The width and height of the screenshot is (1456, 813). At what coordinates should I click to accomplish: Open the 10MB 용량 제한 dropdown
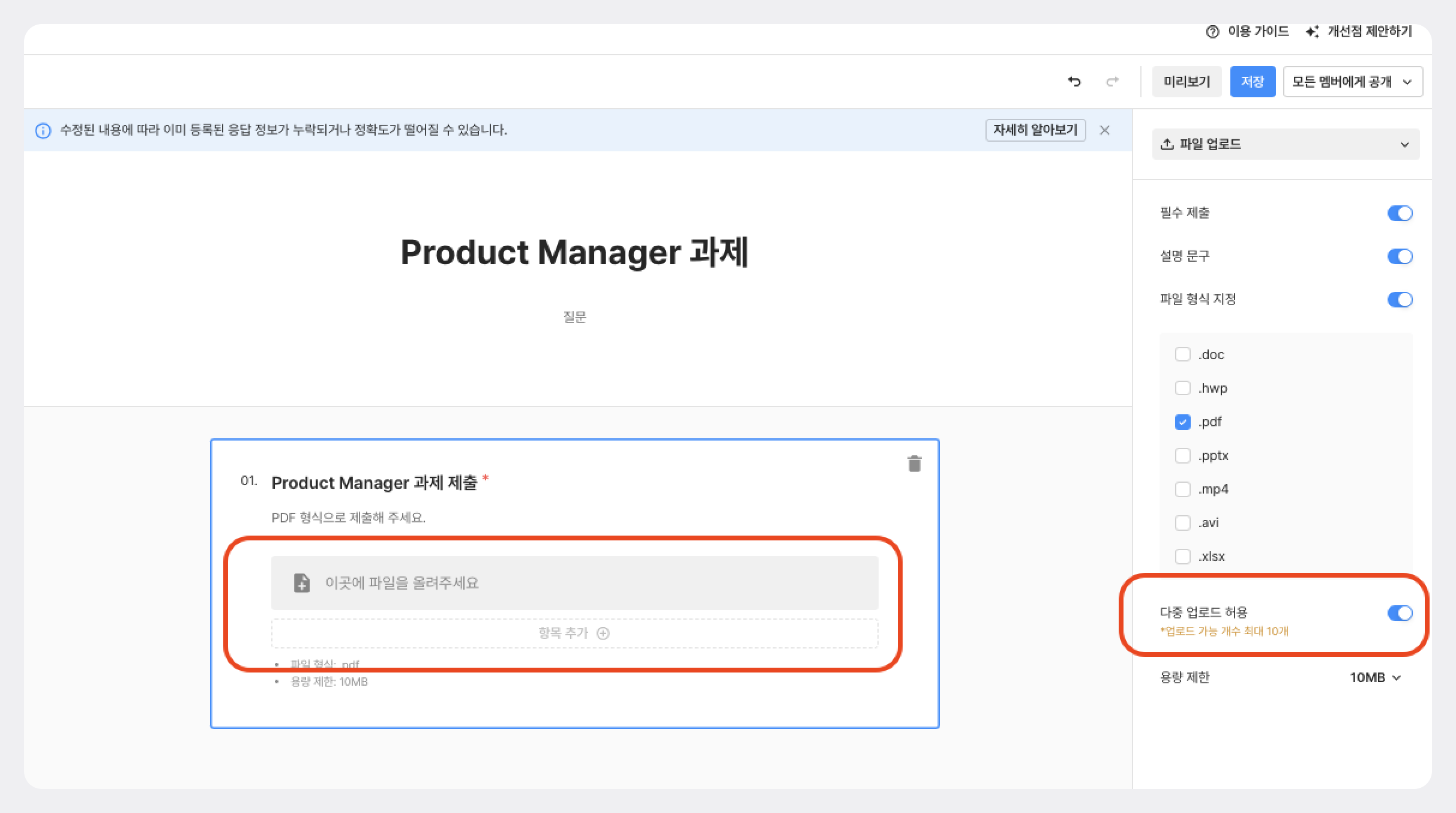coord(1375,677)
